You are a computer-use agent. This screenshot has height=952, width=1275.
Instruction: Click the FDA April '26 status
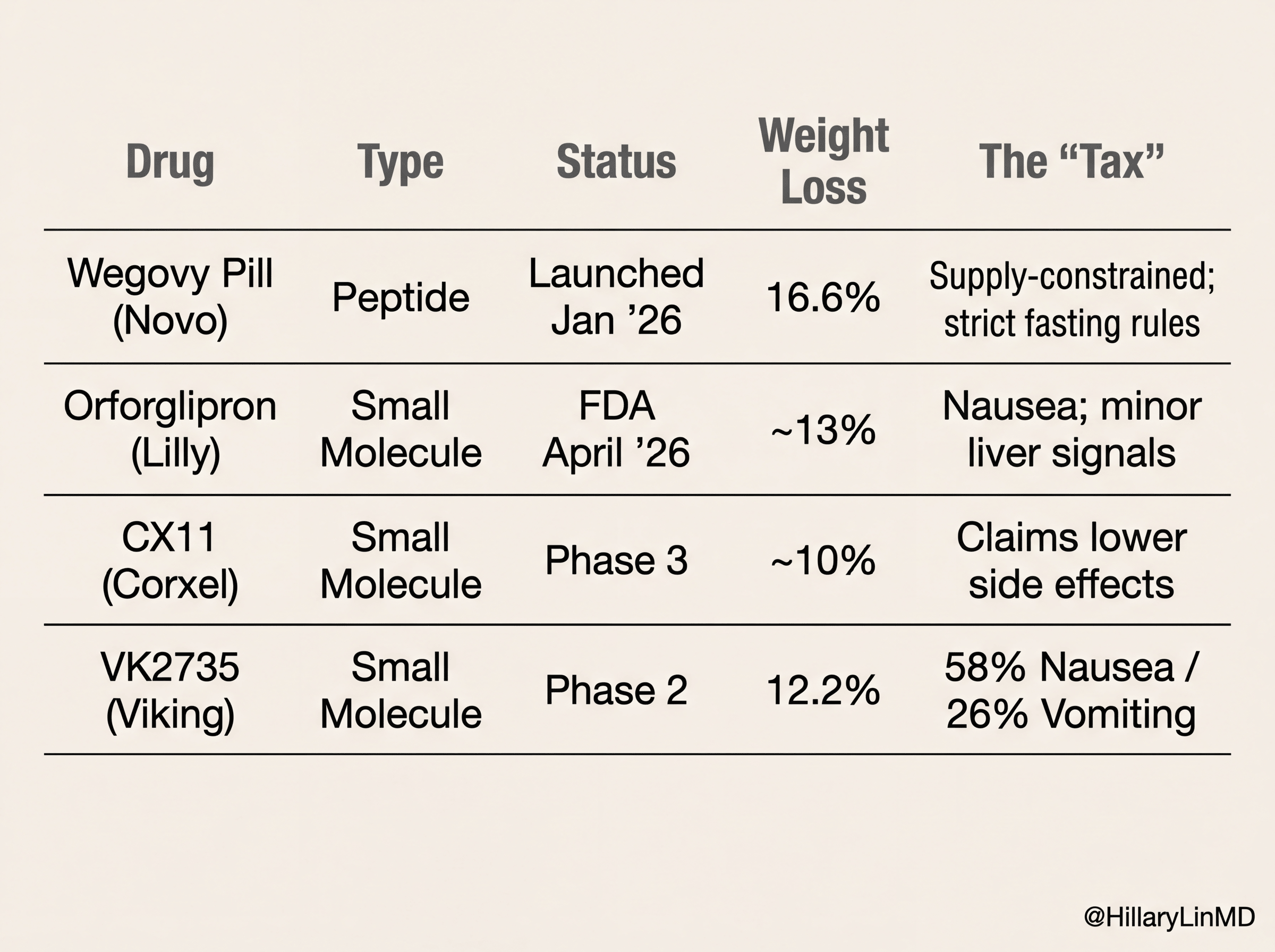pos(616,429)
